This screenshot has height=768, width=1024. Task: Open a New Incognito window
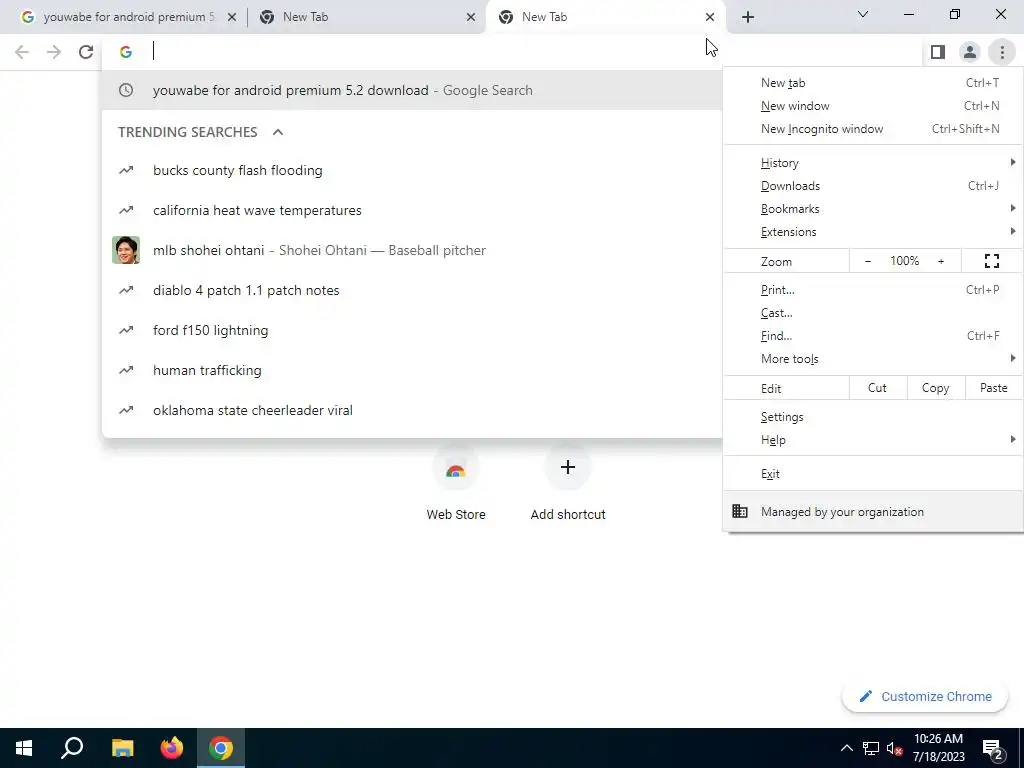click(x=873, y=129)
